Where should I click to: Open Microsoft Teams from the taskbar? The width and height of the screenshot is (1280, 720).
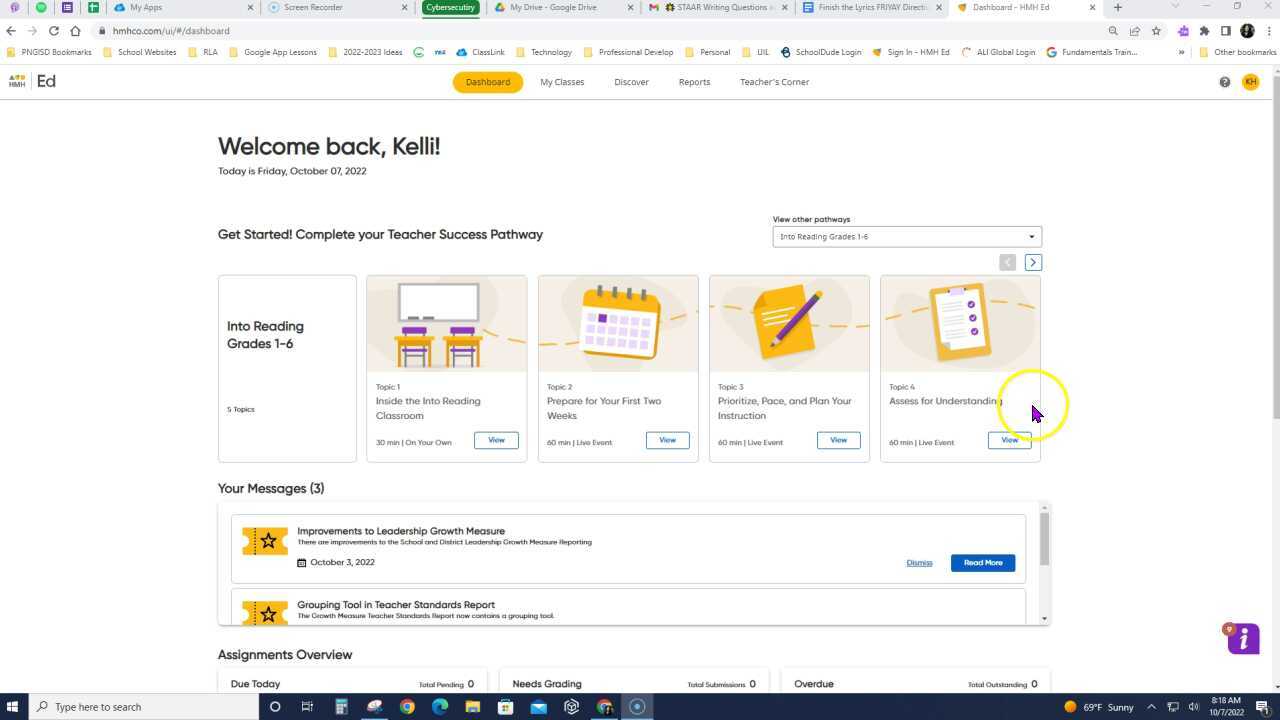571,707
